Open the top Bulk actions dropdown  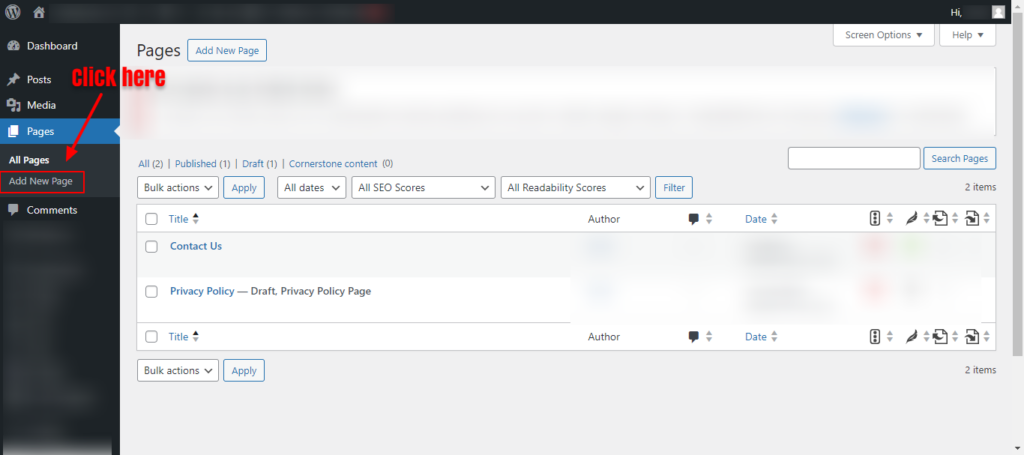coord(178,187)
